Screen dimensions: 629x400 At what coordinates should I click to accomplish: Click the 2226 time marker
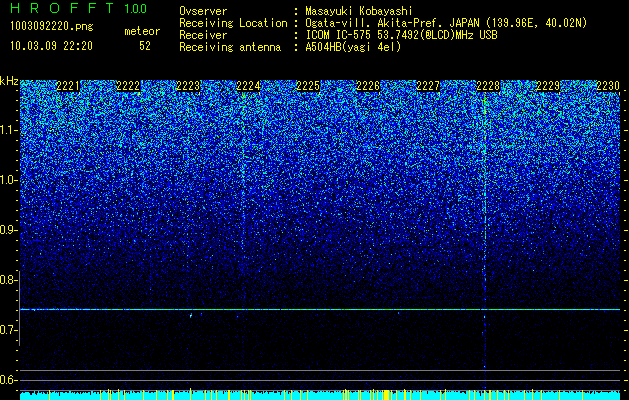368,86
